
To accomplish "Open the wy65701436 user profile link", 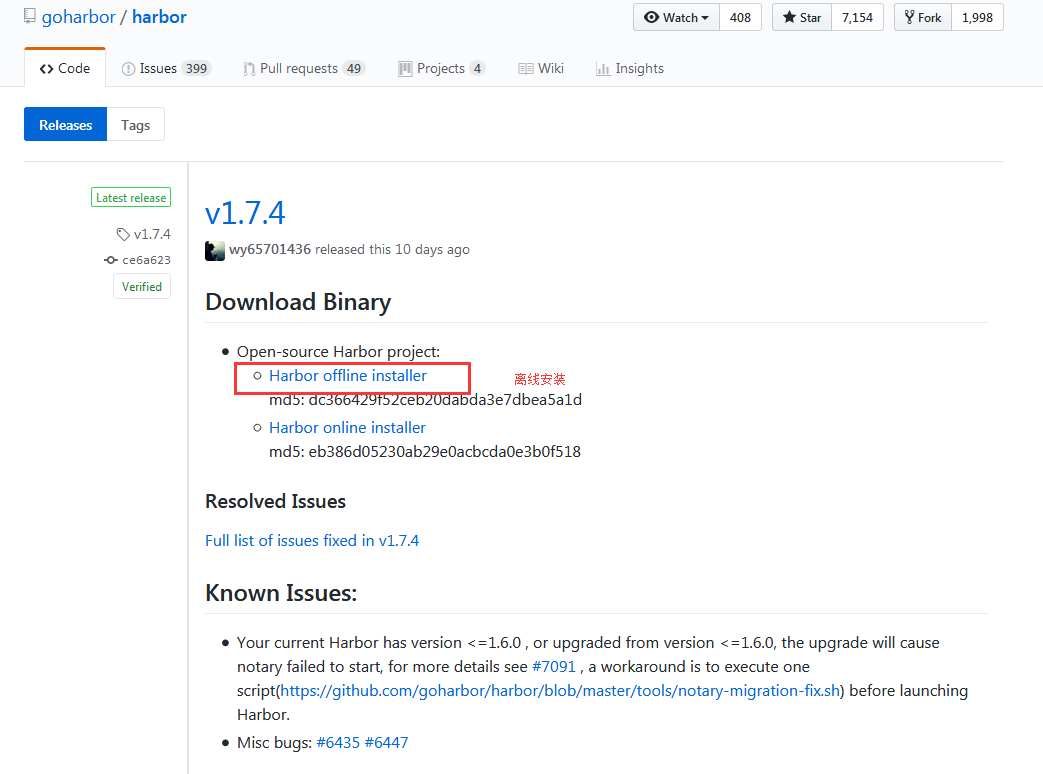I will [x=270, y=249].
